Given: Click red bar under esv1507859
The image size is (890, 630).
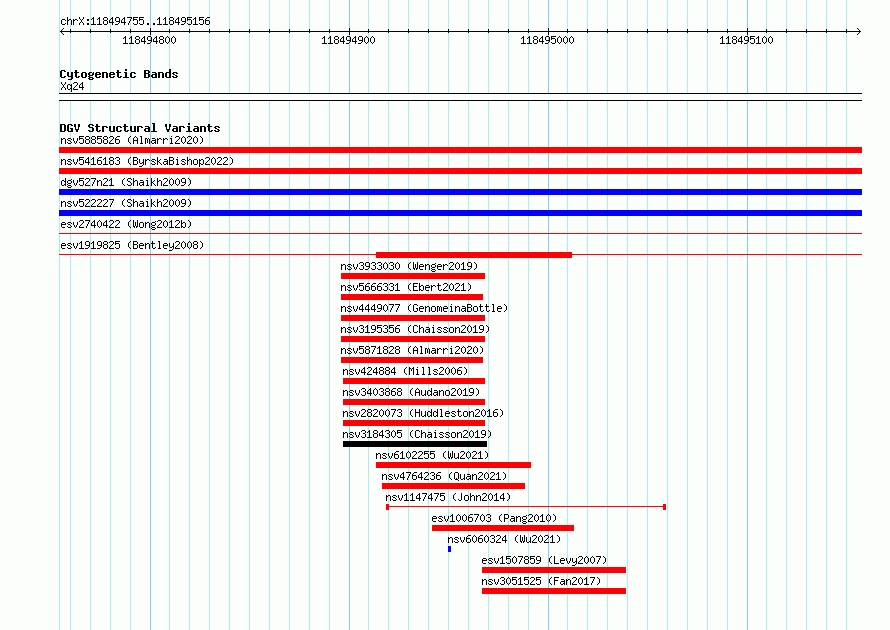Looking at the screenshot, I should (x=554, y=570).
